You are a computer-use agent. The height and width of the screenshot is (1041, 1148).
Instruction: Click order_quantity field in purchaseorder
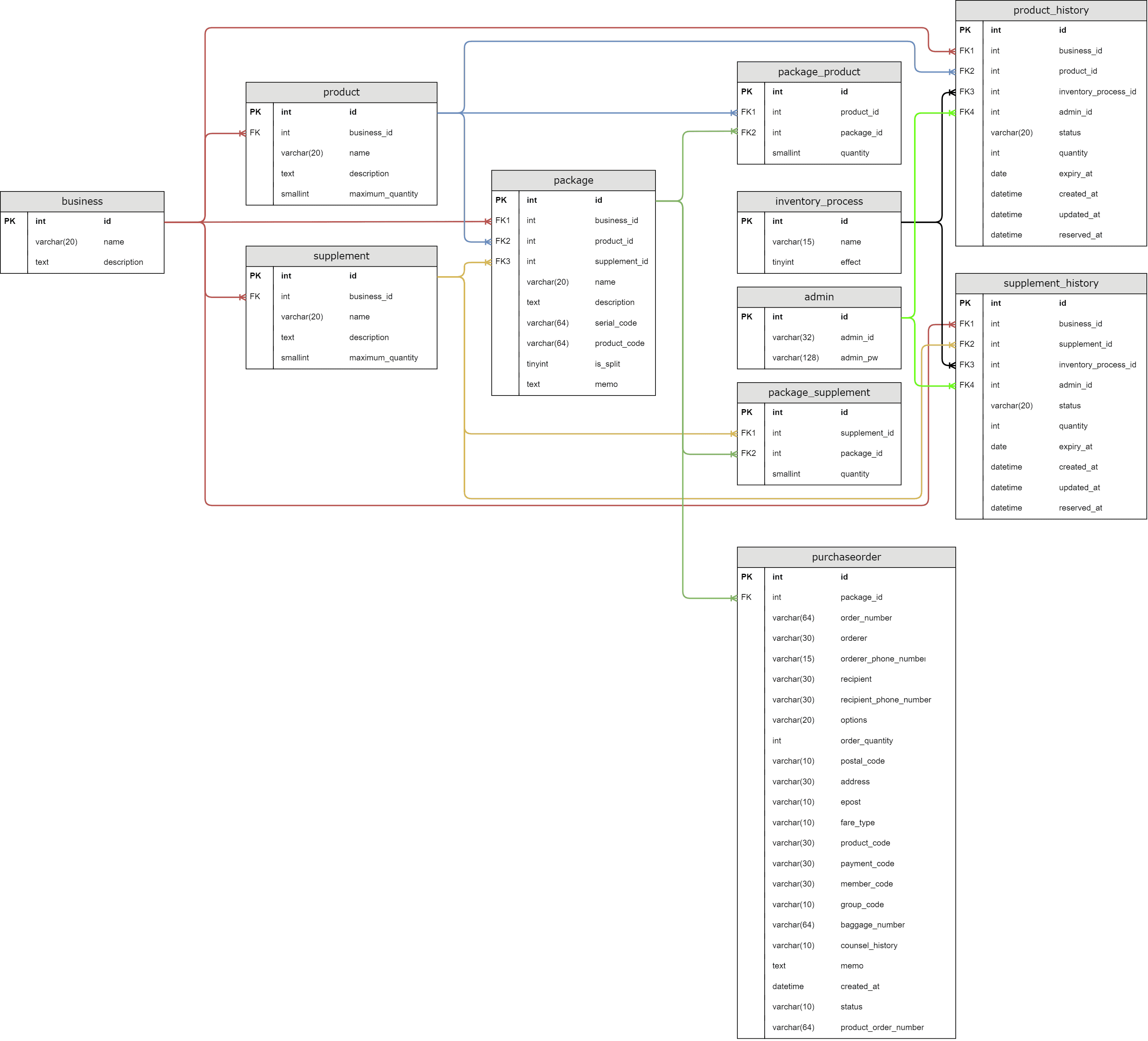(866, 741)
